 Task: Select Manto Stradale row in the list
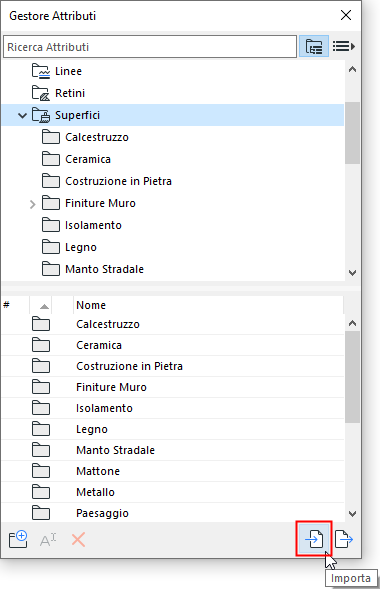pyautogui.click(x=173, y=450)
